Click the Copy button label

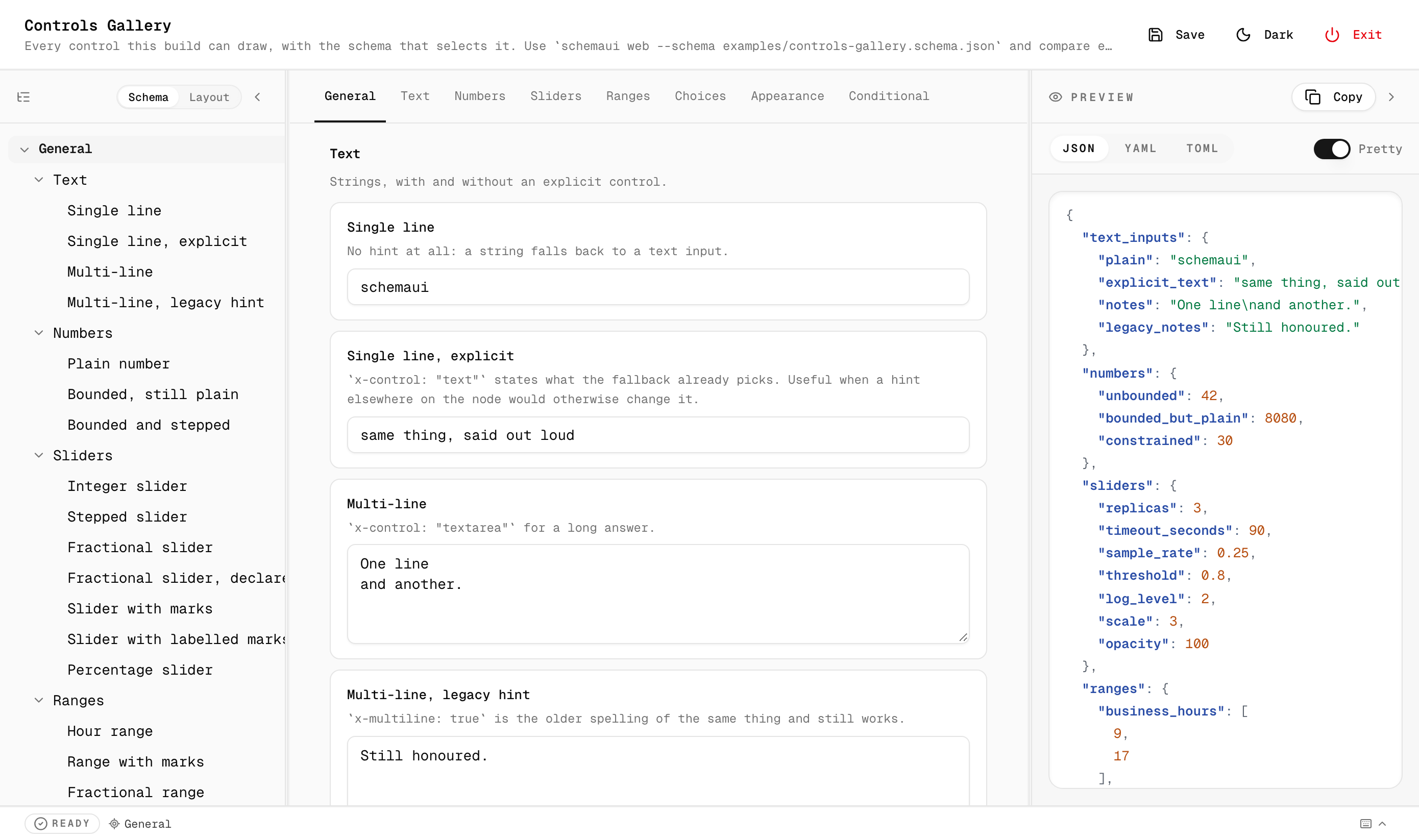pos(1347,97)
